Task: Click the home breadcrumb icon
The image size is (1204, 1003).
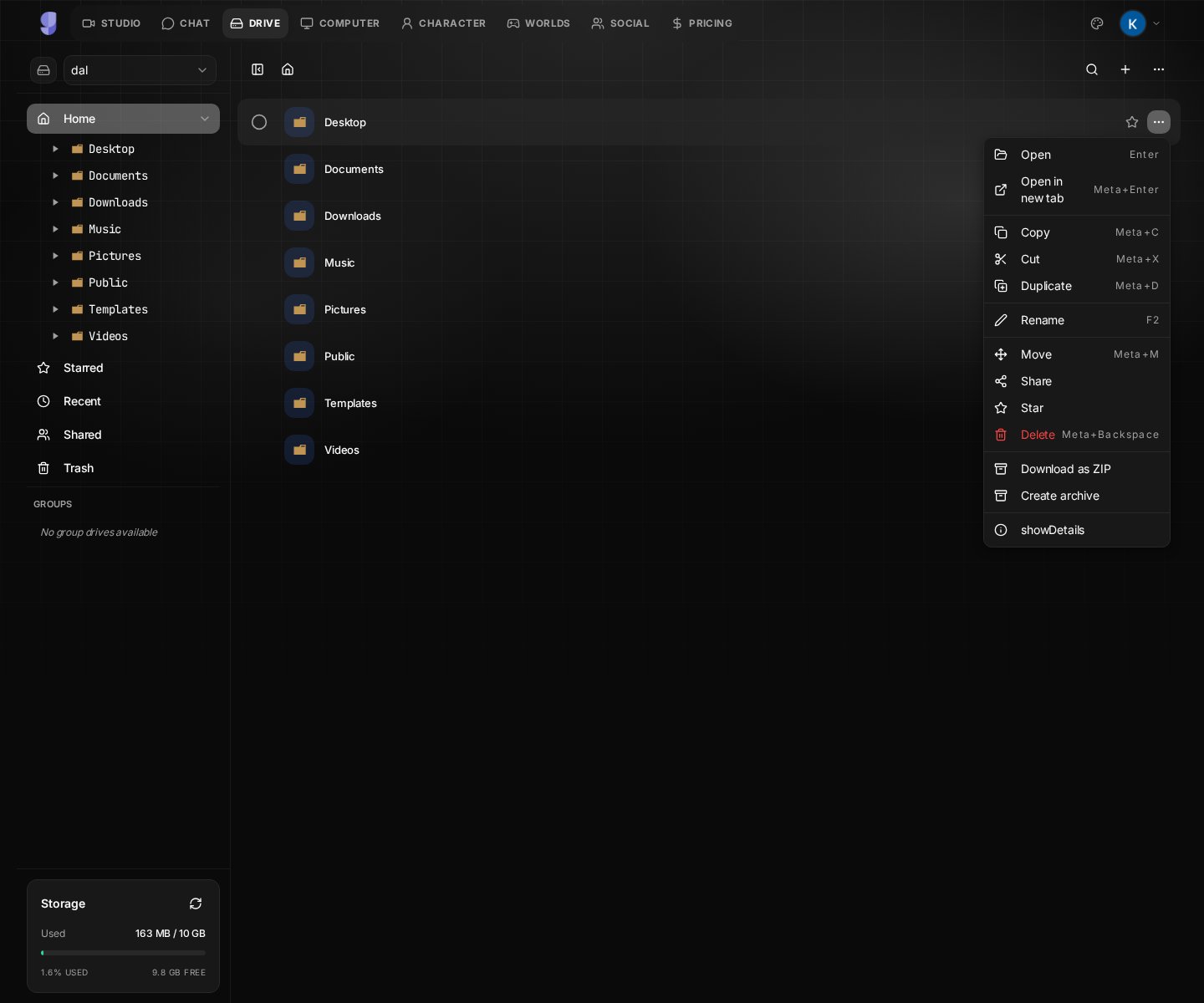Action: (x=288, y=69)
